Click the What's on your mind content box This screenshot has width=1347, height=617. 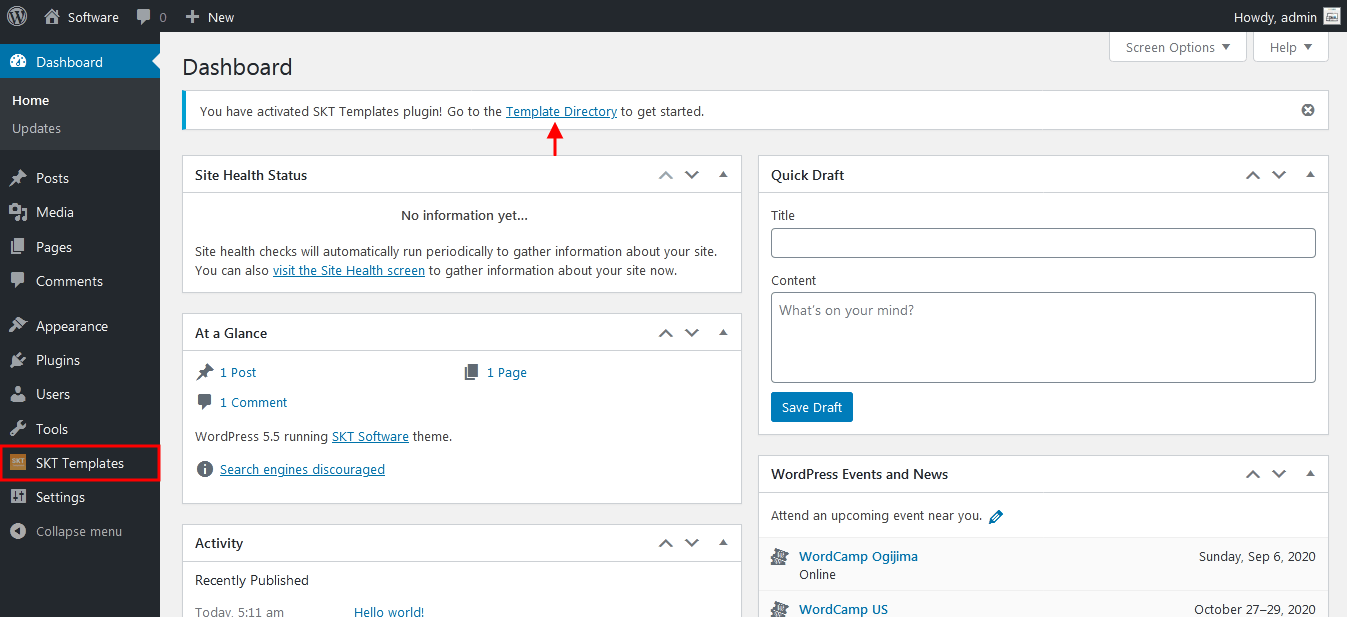click(x=1043, y=337)
